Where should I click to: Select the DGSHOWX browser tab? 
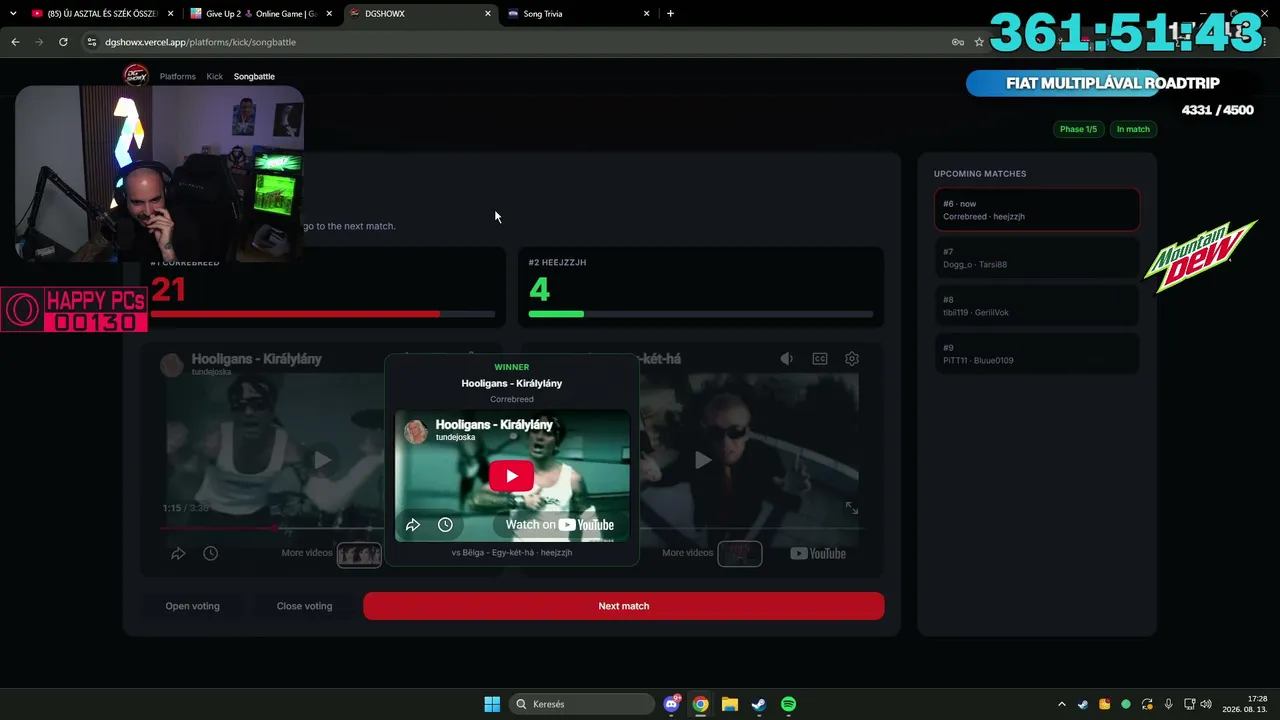[419, 14]
